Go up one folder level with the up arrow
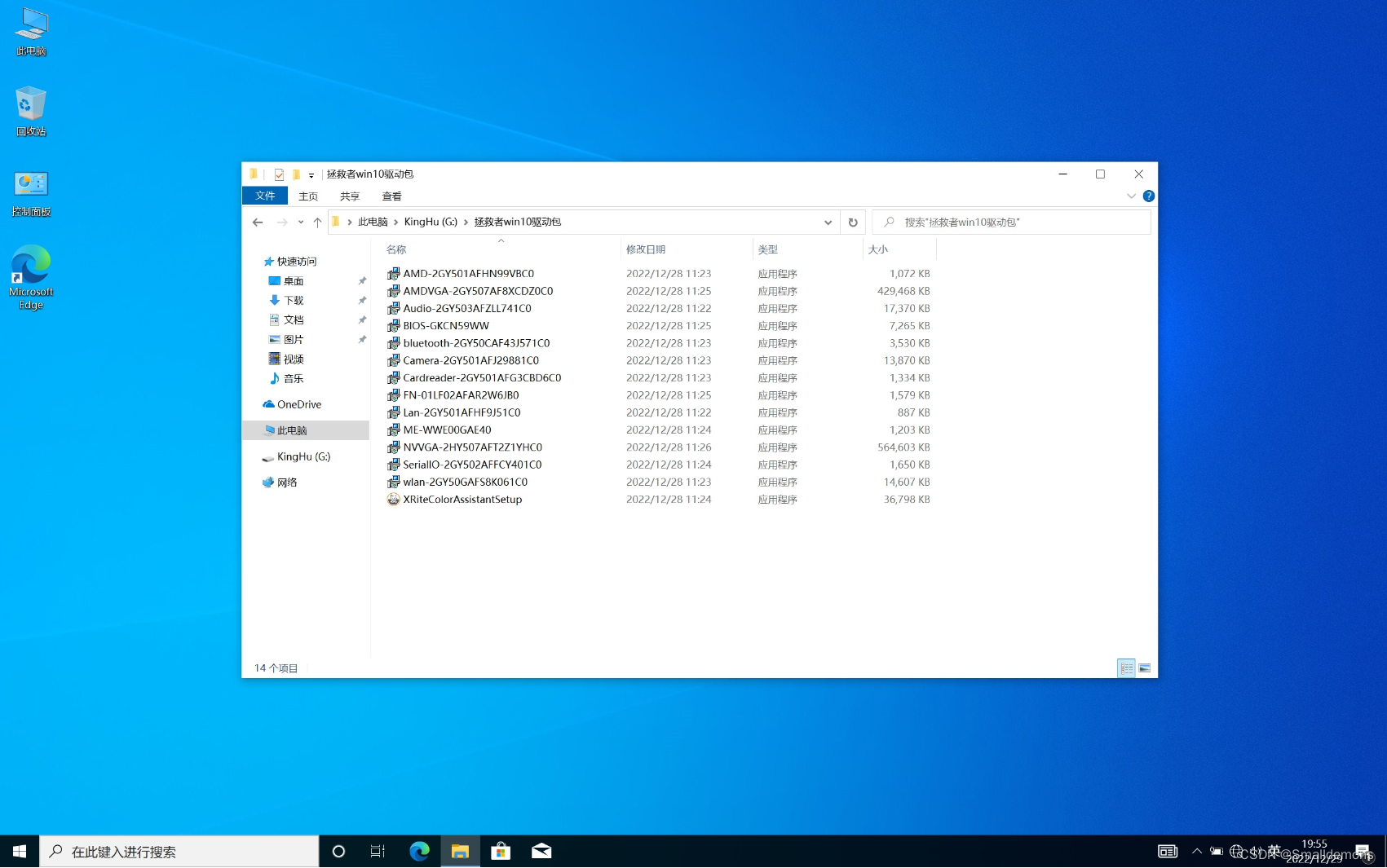The image size is (1387, 868). (317, 222)
